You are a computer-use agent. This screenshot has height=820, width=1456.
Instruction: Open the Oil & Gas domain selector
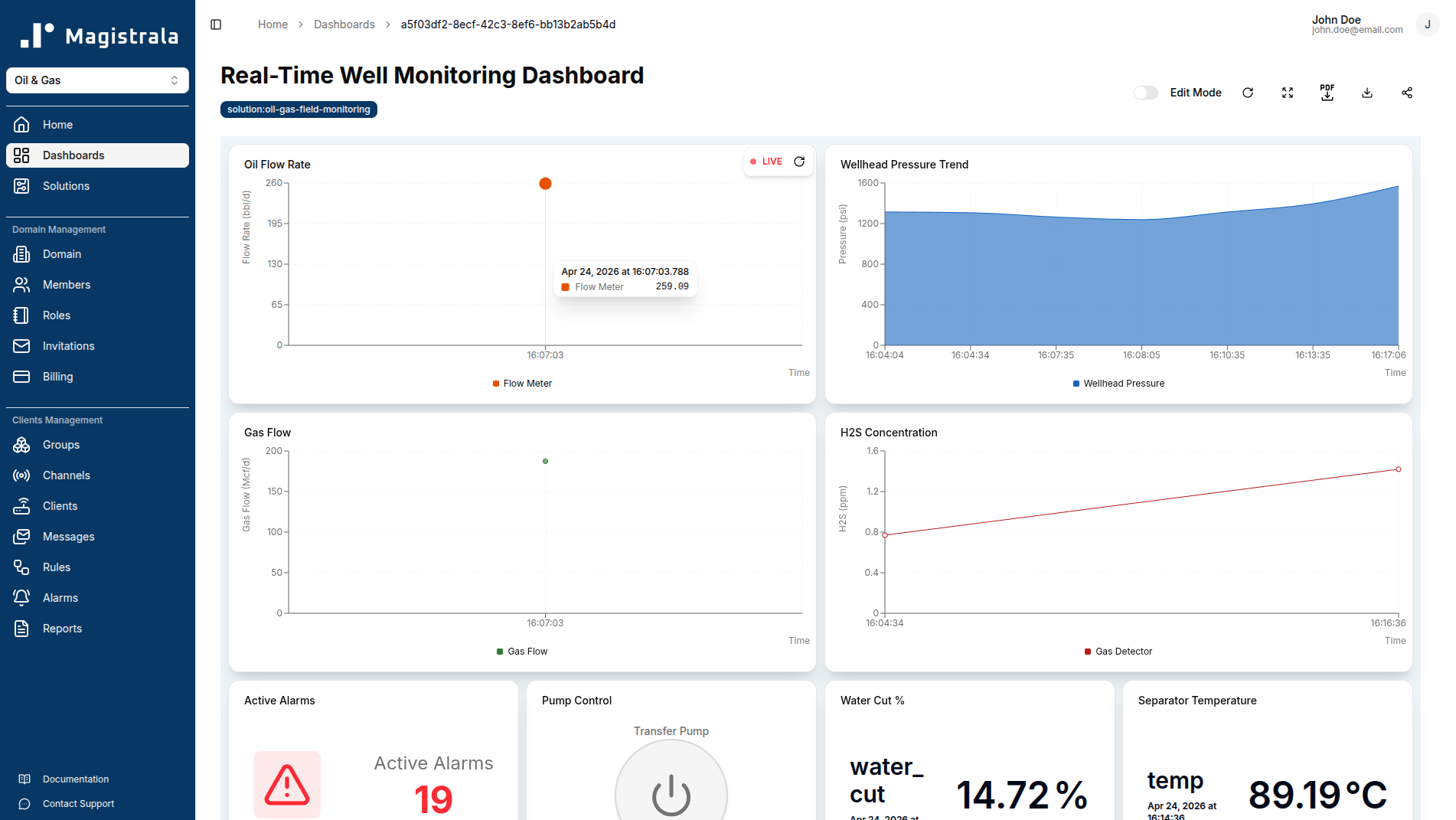[97, 80]
